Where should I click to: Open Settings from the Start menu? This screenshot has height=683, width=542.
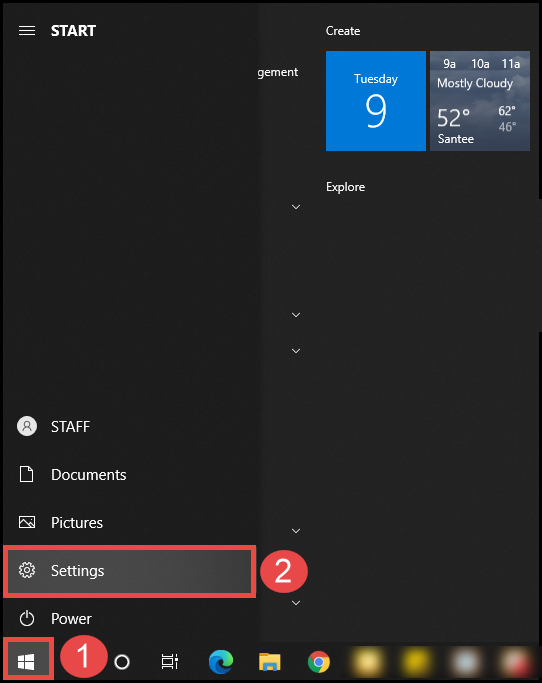click(x=129, y=571)
